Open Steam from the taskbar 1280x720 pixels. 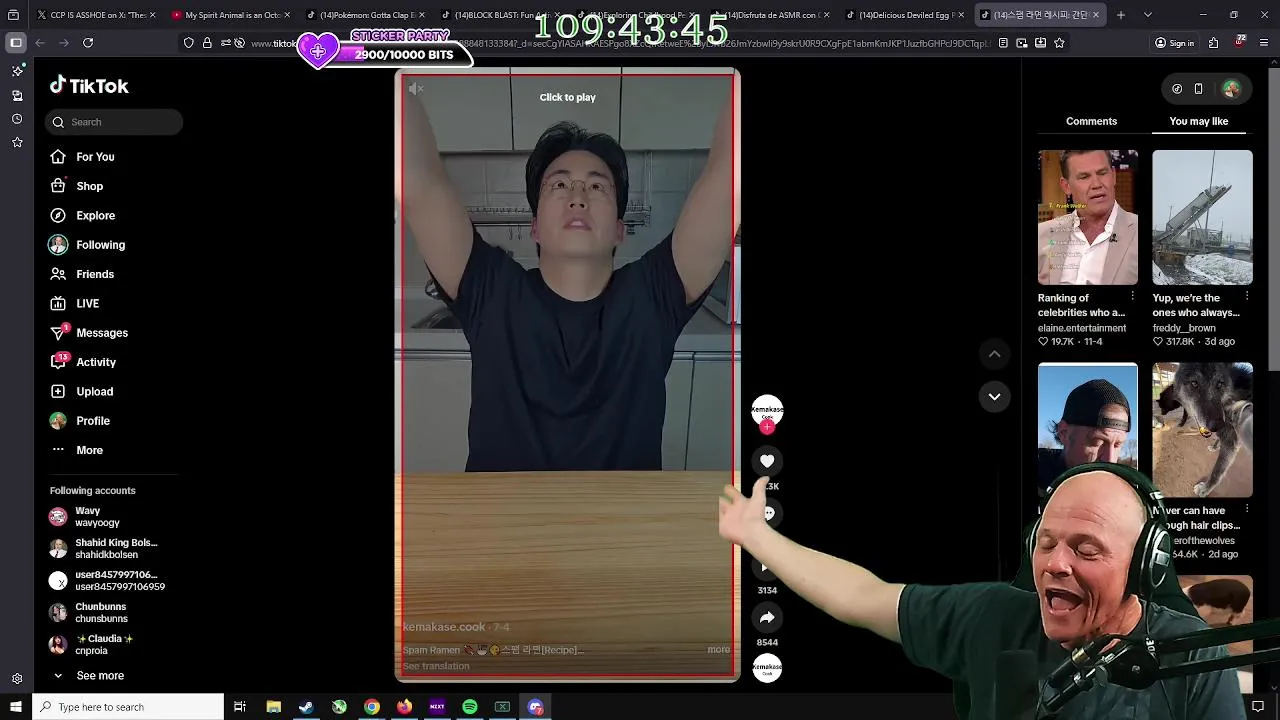pyautogui.click(x=306, y=707)
